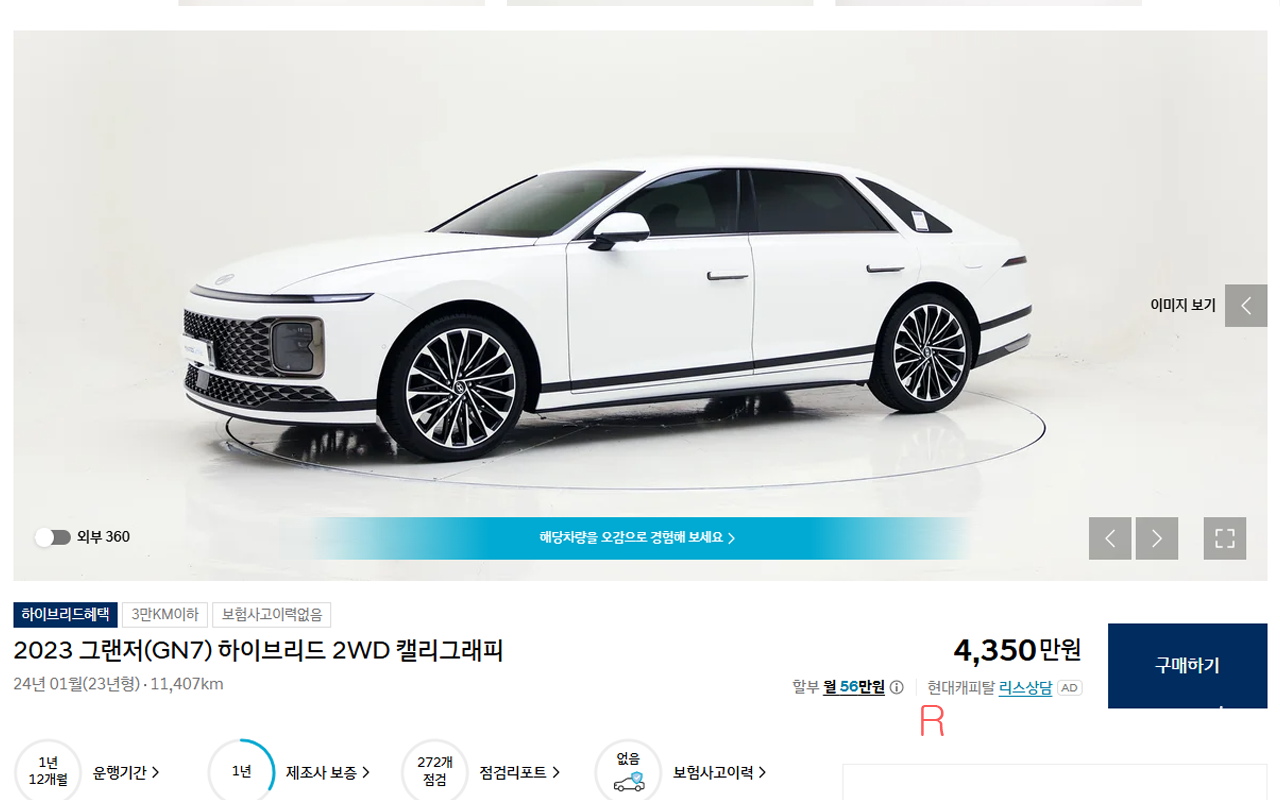The height and width of the screenshot is (800, 1280).
Task: Click the 오감으로 경험해 보세요 banner
Action: click(638, 538)
